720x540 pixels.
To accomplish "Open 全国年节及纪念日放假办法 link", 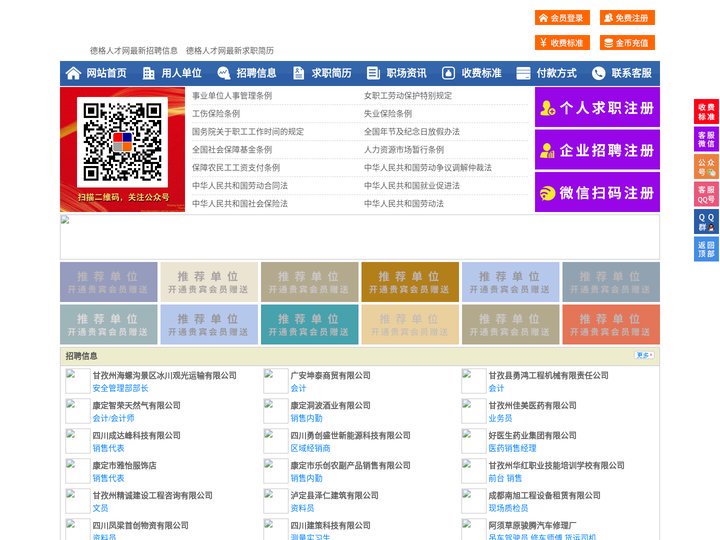I will point(412,131).
